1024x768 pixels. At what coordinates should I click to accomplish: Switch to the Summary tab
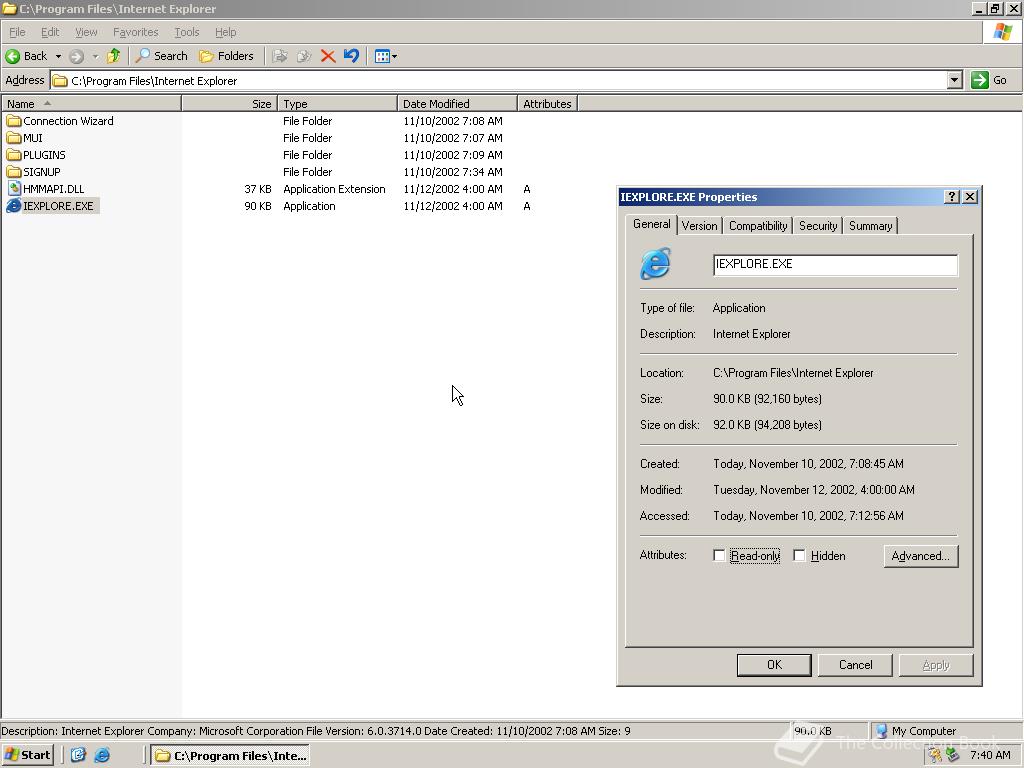tap(871, 226)
